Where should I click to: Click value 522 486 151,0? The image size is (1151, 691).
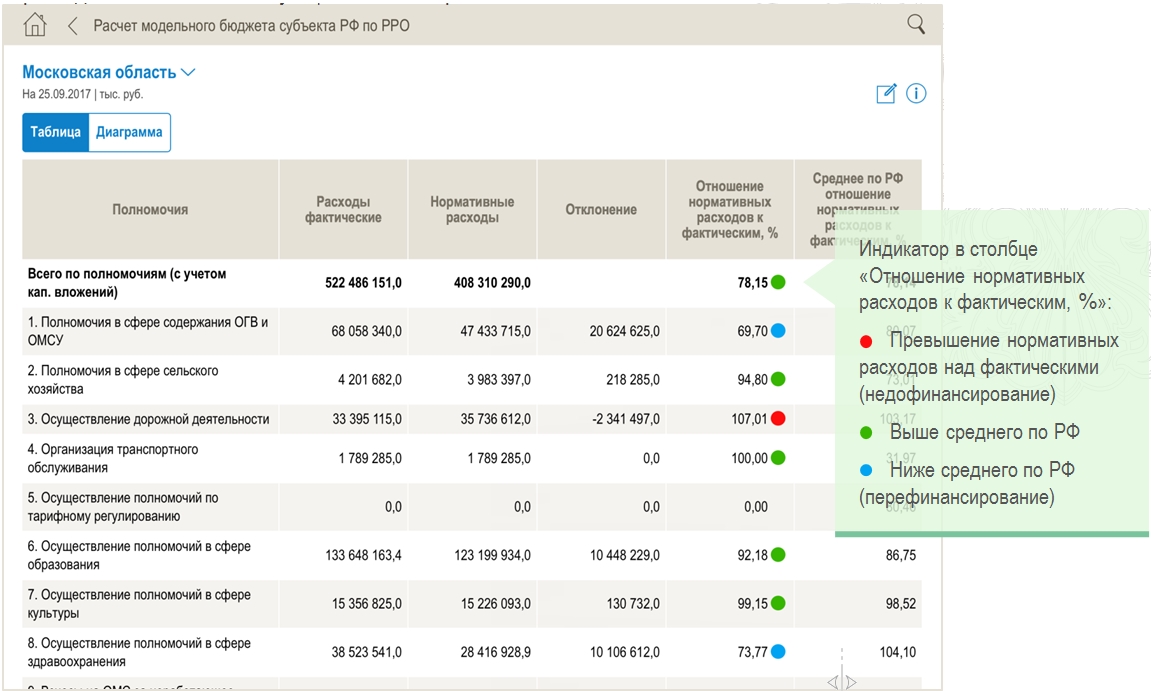tap(363, 283)
